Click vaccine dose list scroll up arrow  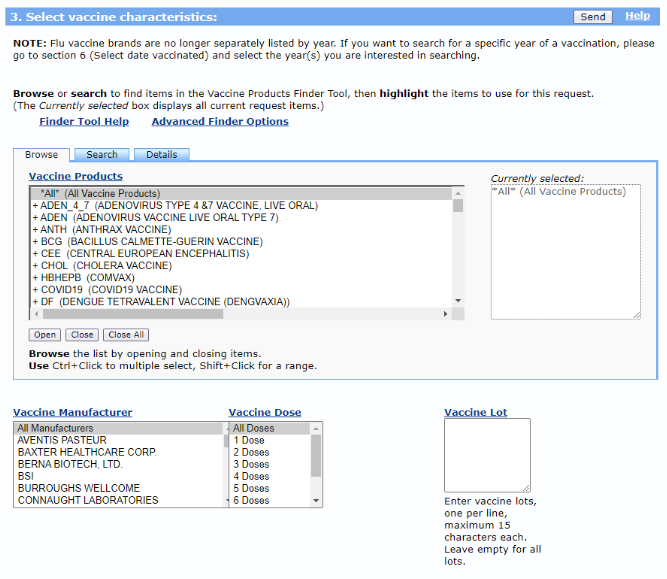coord(316,428)
